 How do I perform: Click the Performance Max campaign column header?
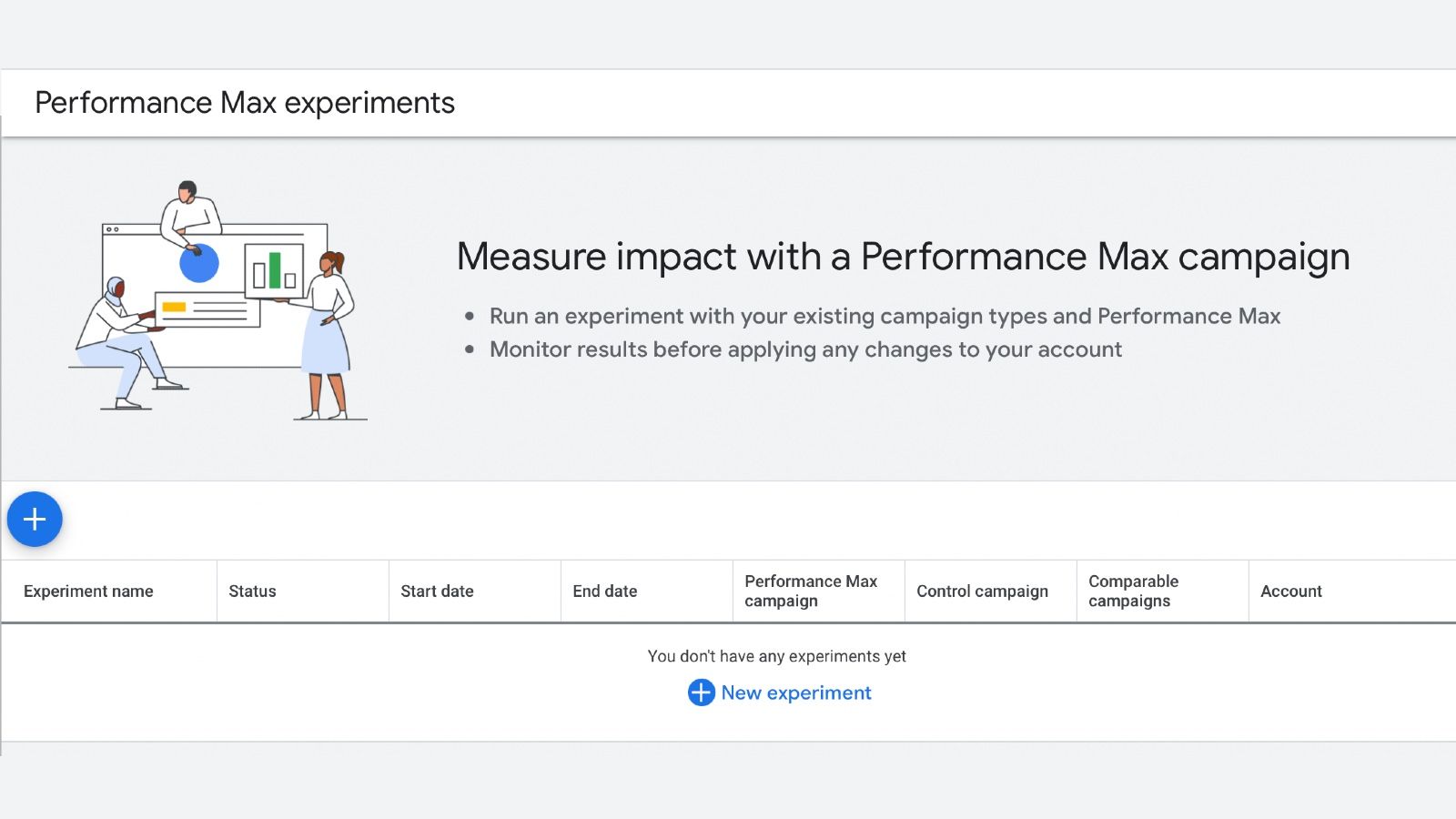click(811, 591)
